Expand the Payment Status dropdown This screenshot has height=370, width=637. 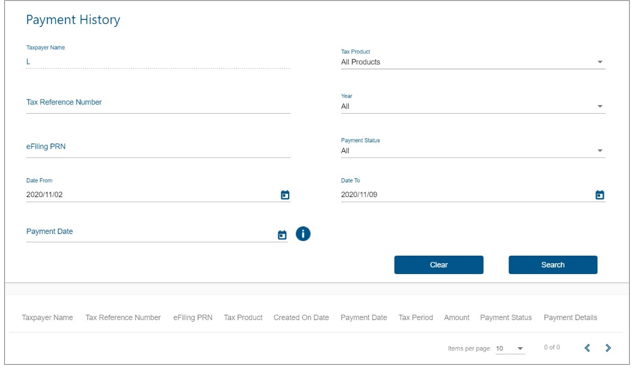coord(473,151)
